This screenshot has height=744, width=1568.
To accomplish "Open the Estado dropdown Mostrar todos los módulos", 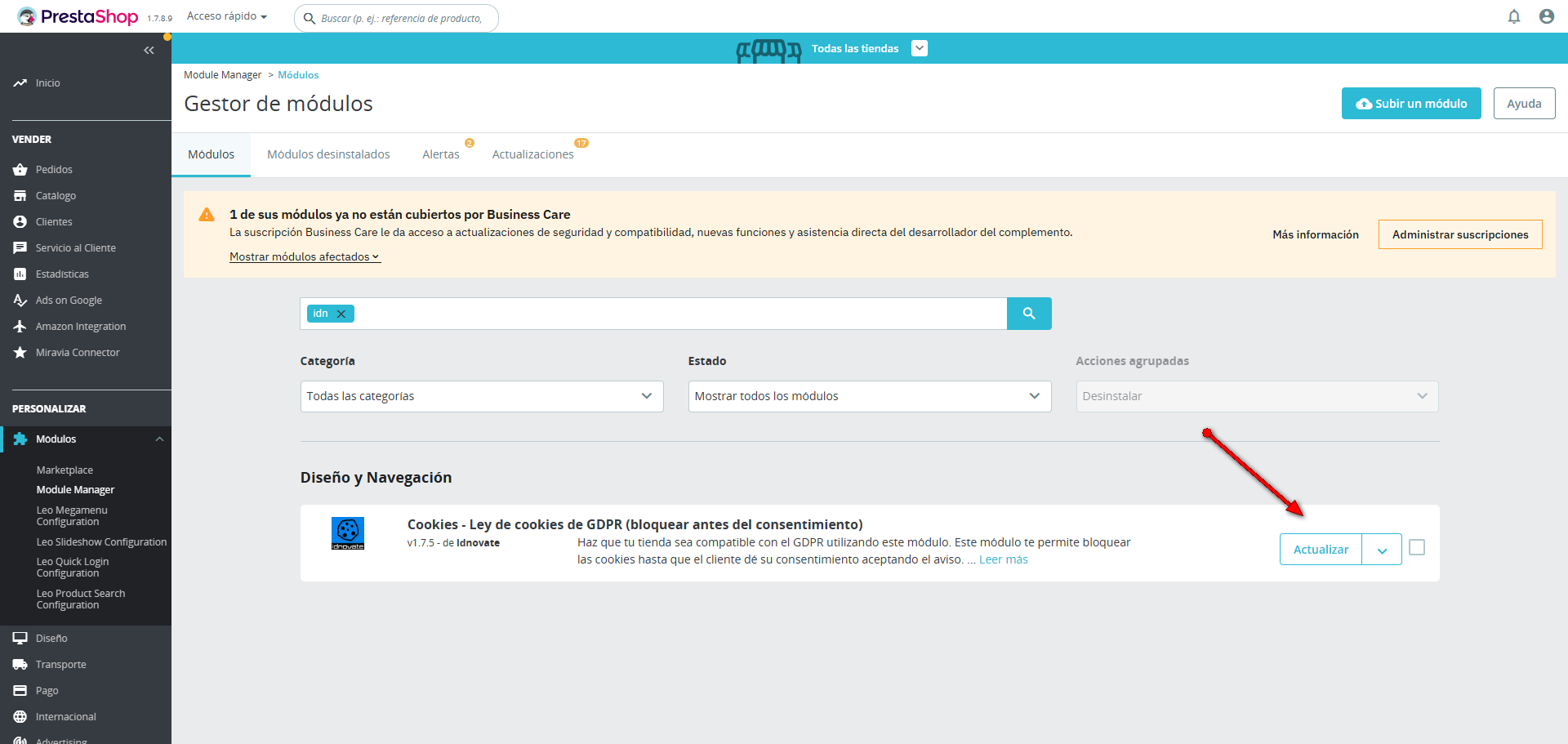I will [x=870, y=396].
